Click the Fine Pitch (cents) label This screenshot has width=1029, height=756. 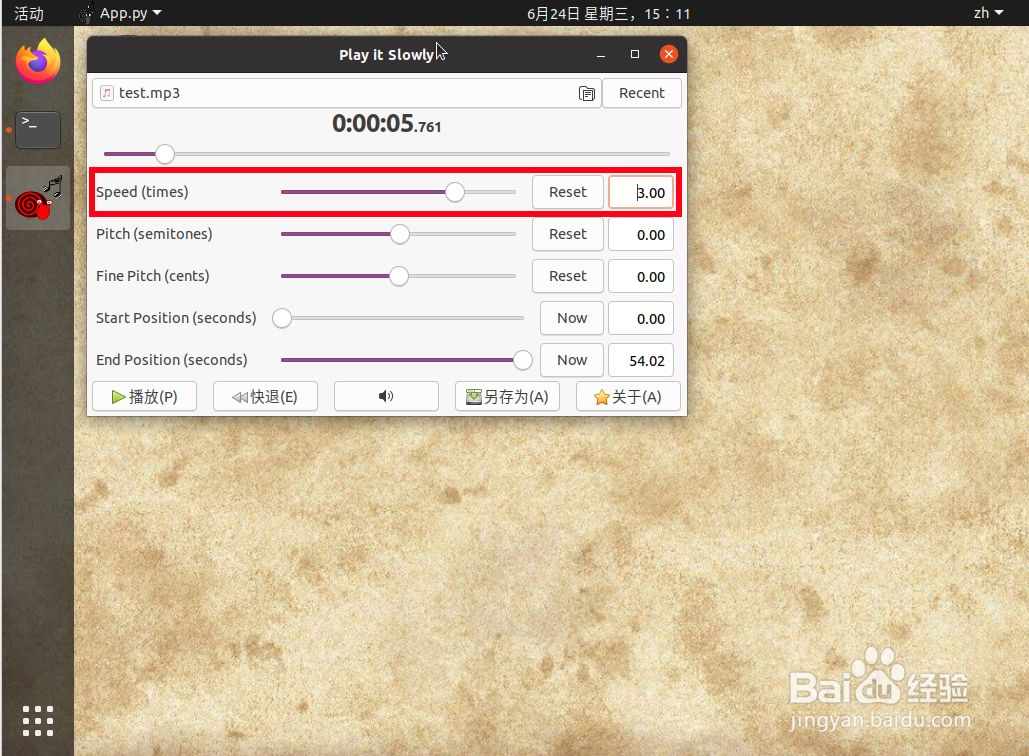pos(153,276)
